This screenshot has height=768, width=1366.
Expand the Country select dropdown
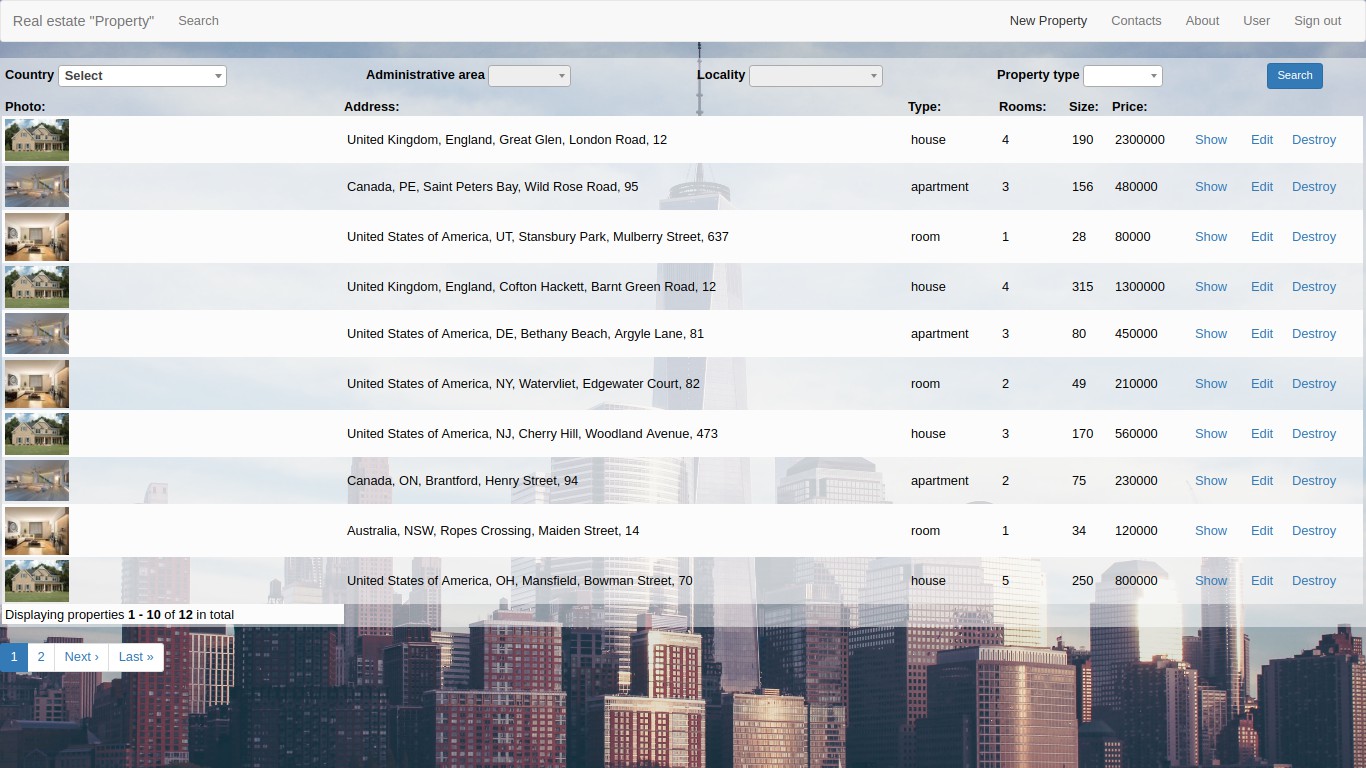tap(143, 76)
